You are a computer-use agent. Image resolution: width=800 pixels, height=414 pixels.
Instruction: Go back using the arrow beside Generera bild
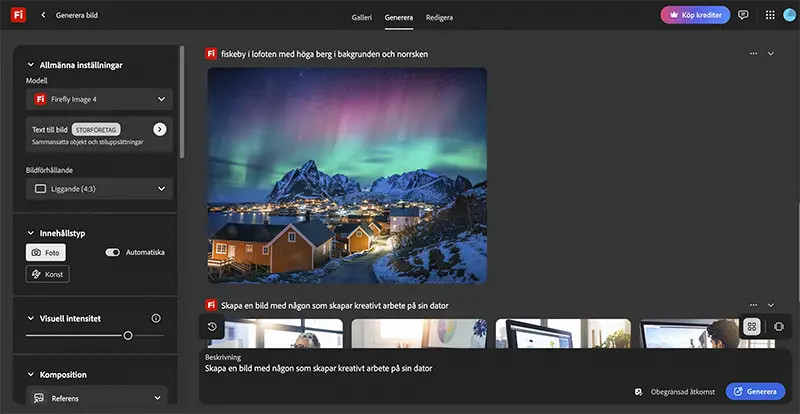click(x=43, y=15)
